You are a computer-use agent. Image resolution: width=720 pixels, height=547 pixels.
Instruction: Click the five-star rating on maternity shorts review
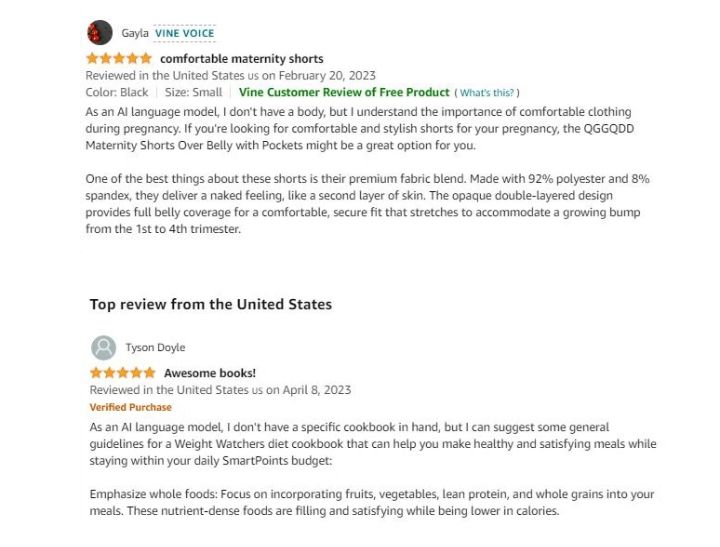[119, 58]
